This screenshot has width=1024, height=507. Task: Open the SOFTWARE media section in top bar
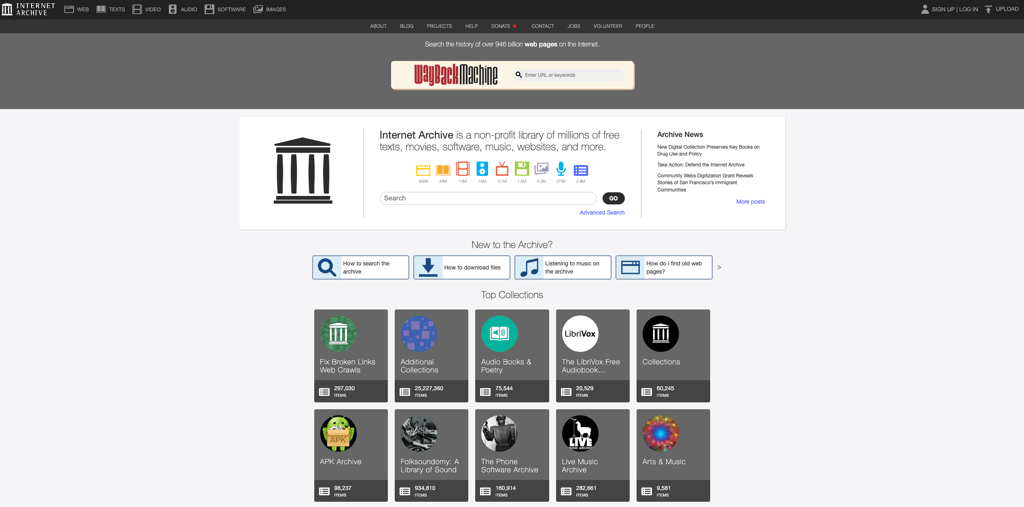coord(225,9)
